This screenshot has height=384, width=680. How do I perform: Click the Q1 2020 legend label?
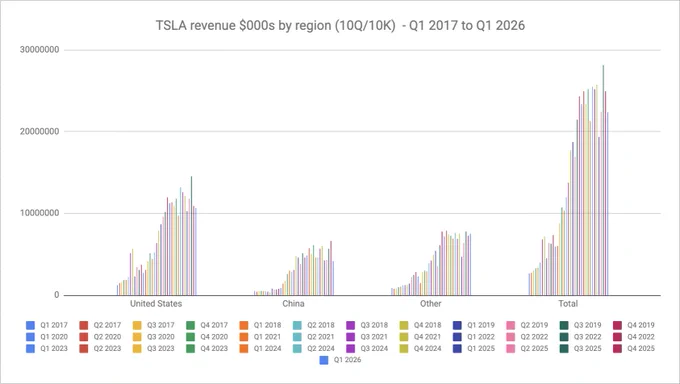(54, 337)
